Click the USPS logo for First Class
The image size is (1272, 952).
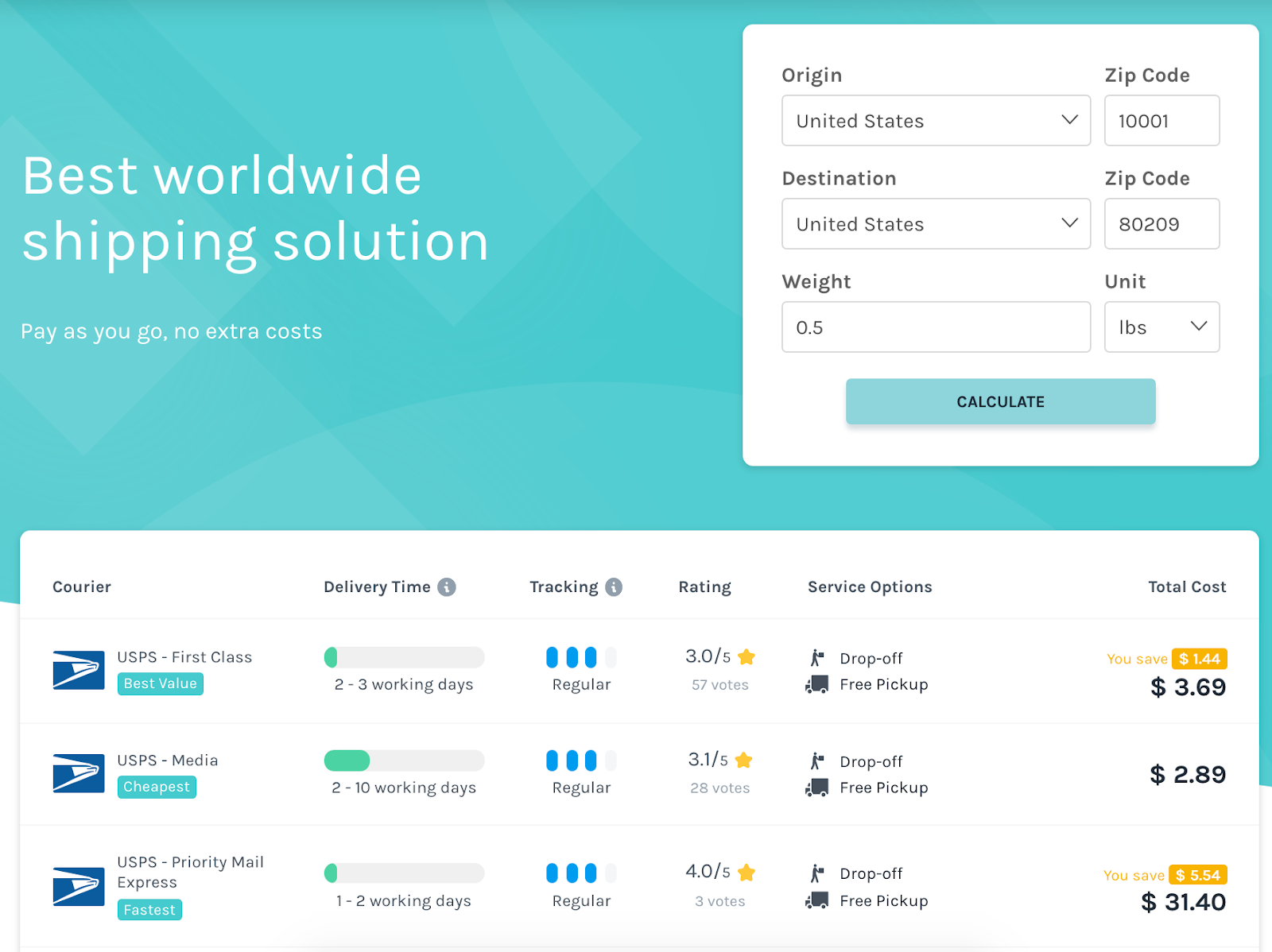coord(79,670)
